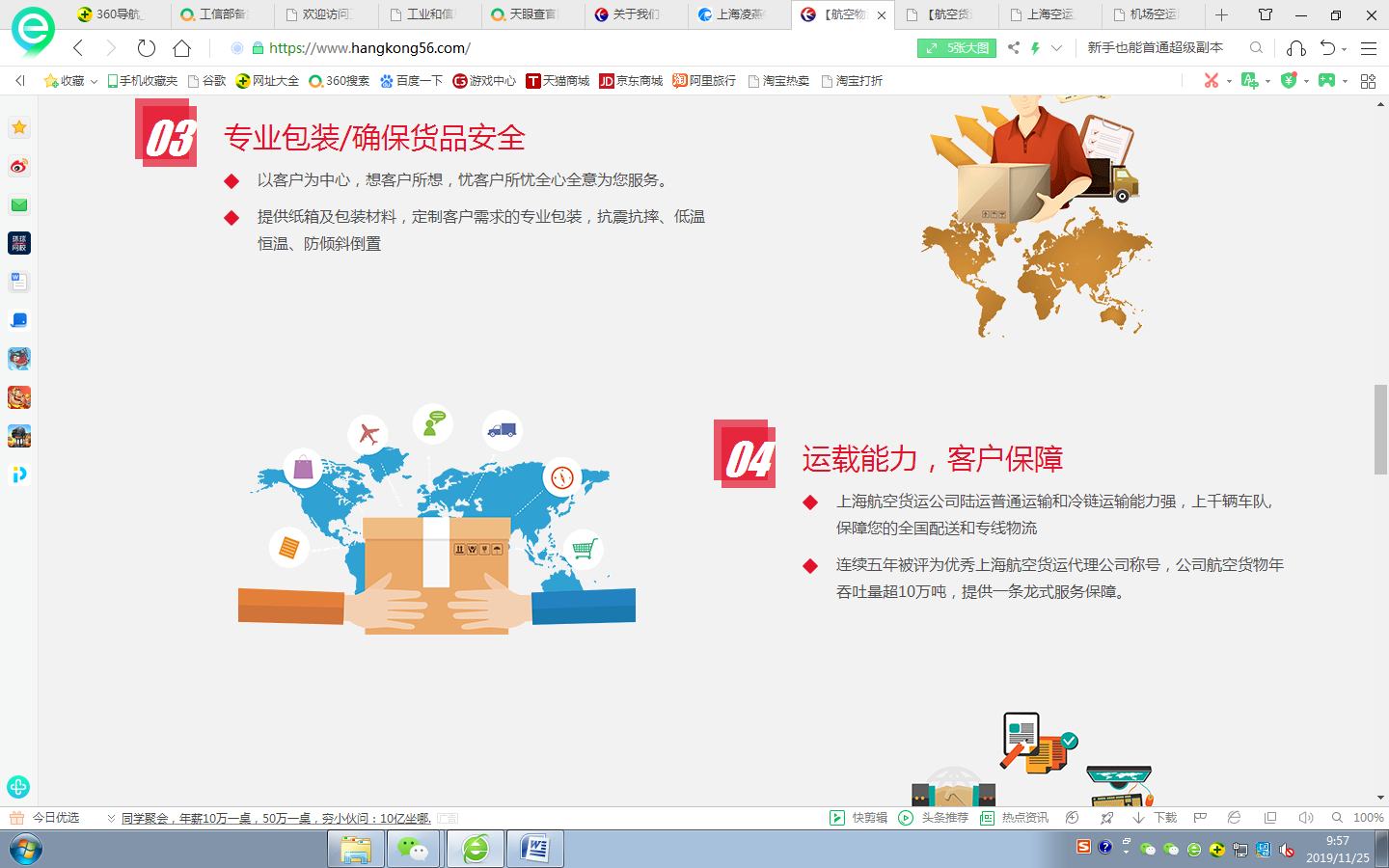Switch to the 机场空运 tab
This screenshot has height=868, width=1389.
(x=1154, y=14)
